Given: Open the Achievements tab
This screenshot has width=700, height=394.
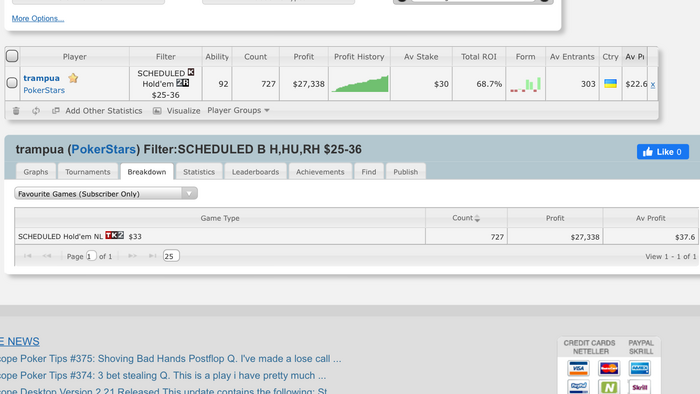Looking at the screenshot, I should pyautogui.click(x=320, y=172).
